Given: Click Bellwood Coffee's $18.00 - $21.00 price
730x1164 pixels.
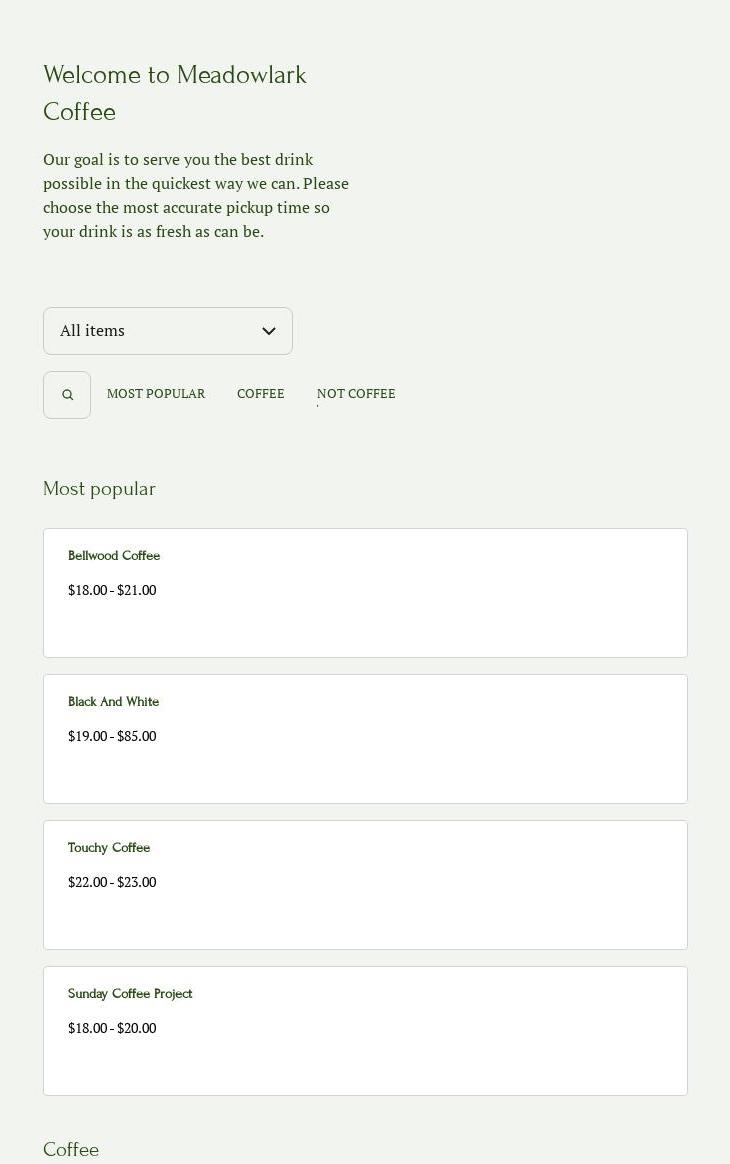Looking at the screenshot, I should point(112,591).
